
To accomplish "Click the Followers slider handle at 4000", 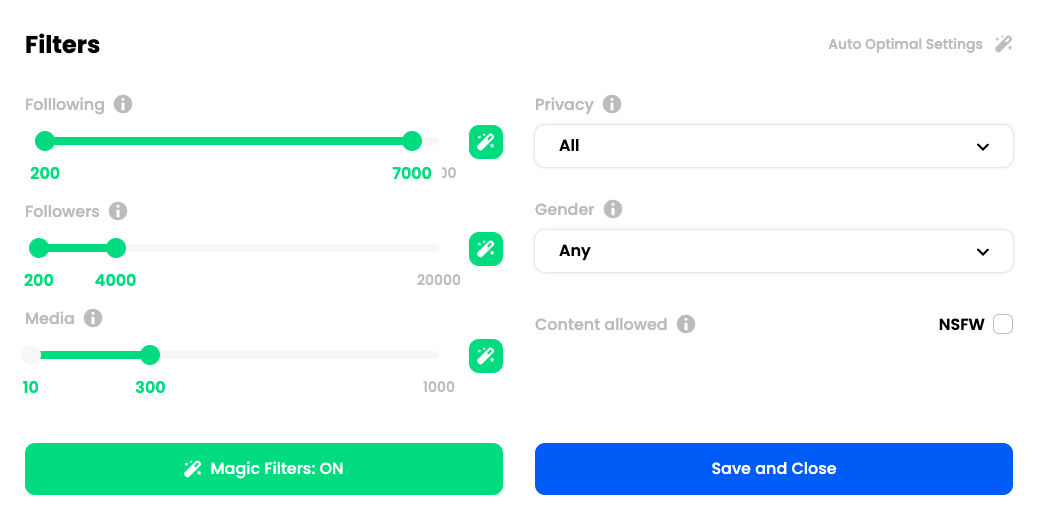I will [116, 248].
